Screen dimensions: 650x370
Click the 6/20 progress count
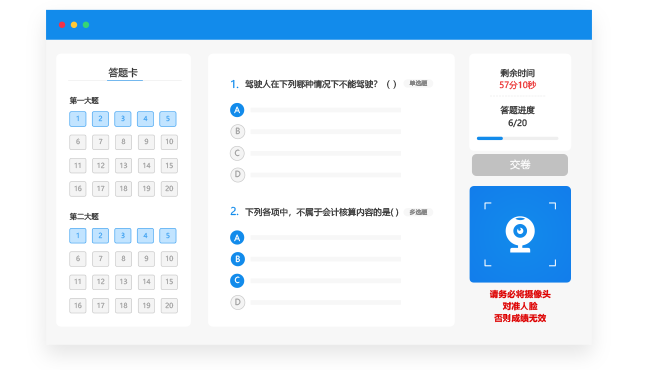pos(517,123)
